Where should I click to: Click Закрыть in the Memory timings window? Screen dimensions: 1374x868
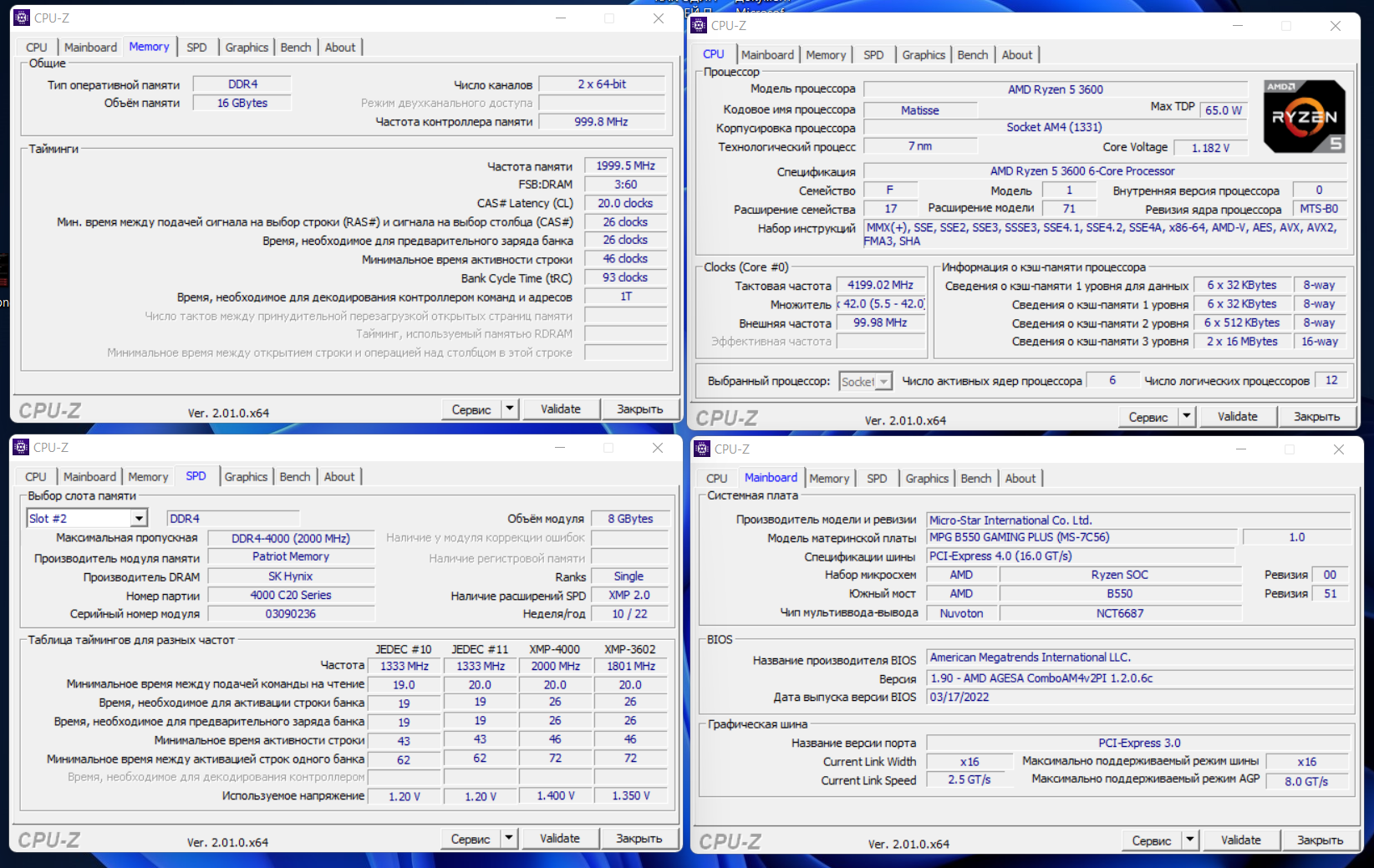pyautogui.click(x=640, y=409)
